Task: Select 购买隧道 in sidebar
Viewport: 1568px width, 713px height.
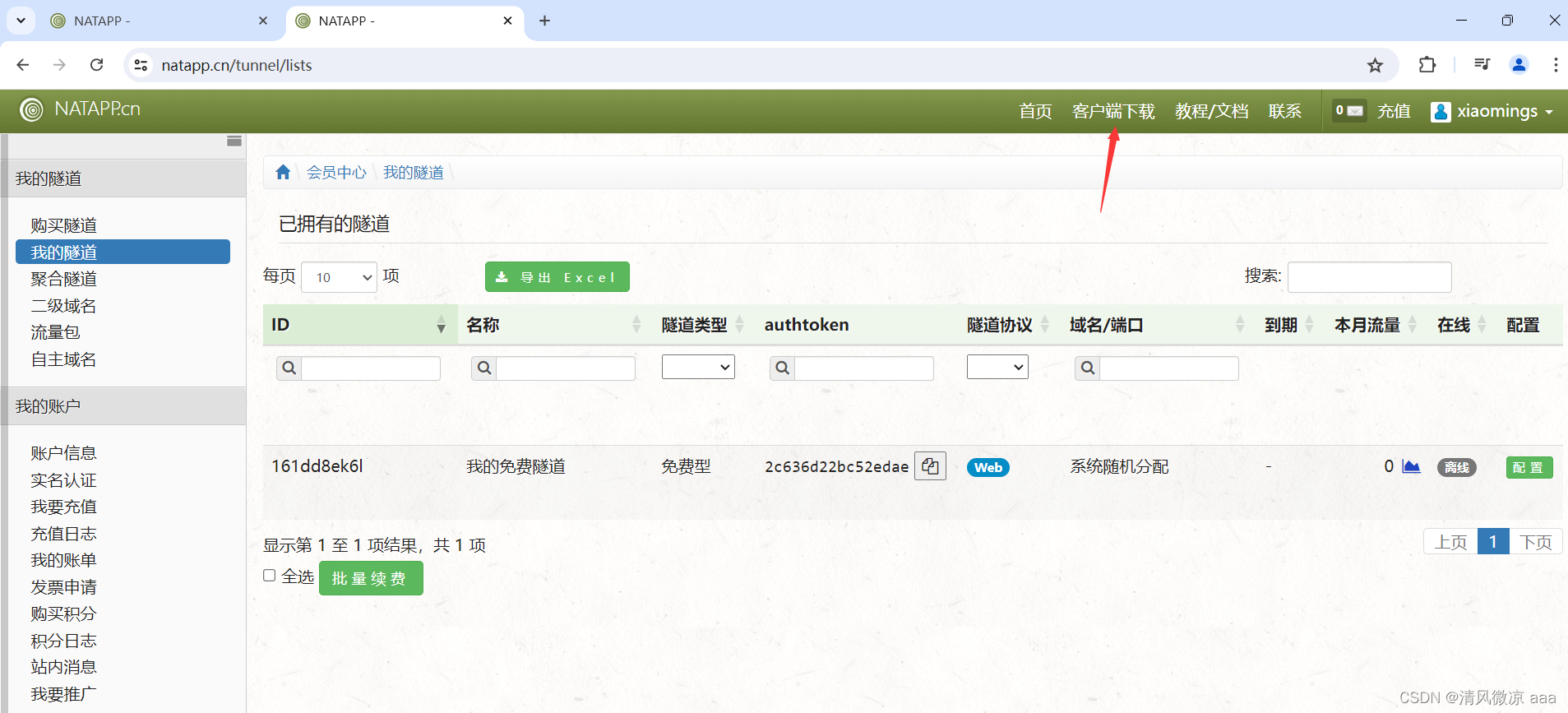Action: click(64, 225)
